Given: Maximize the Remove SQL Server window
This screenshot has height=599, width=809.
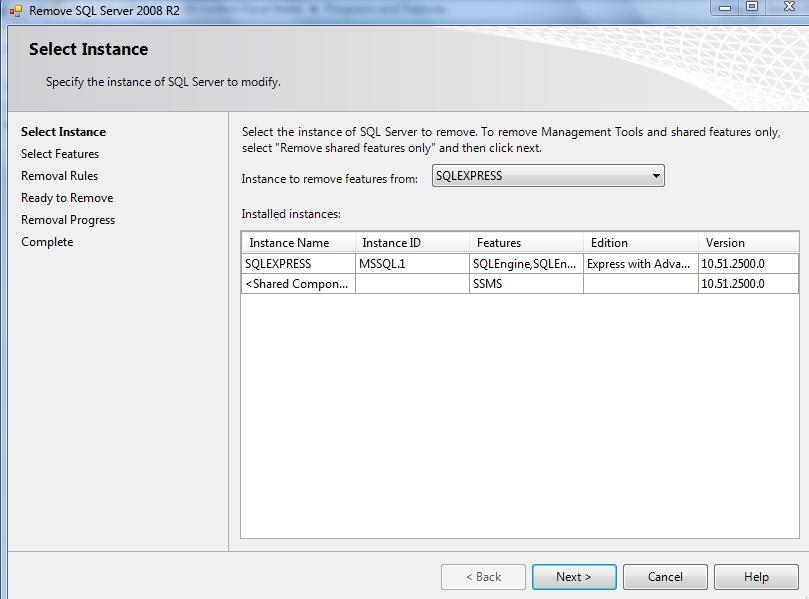Looking at the screenshot, I should pyautogui.click(x=752, y=7).
